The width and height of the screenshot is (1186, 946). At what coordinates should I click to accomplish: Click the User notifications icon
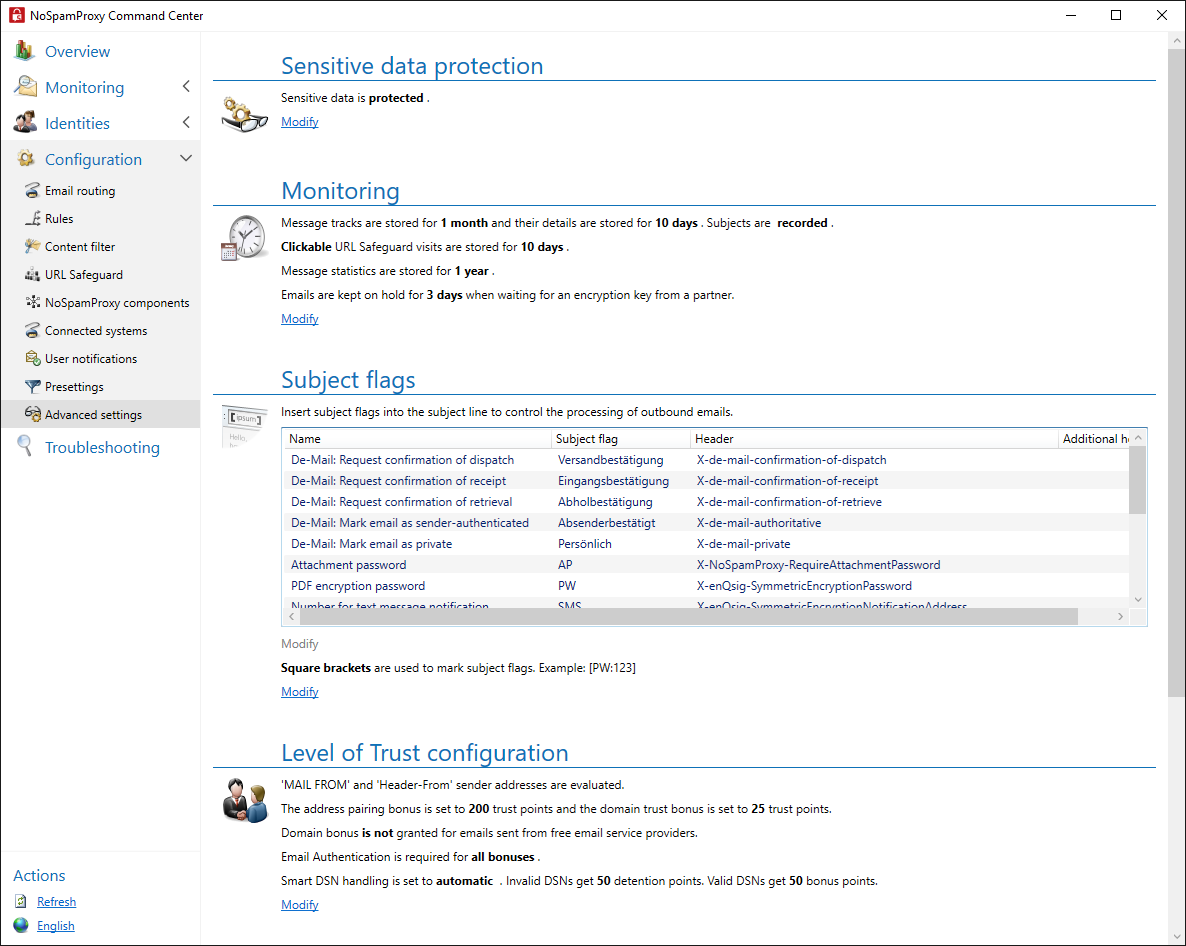pyautogui.click(x=33, y=358)
